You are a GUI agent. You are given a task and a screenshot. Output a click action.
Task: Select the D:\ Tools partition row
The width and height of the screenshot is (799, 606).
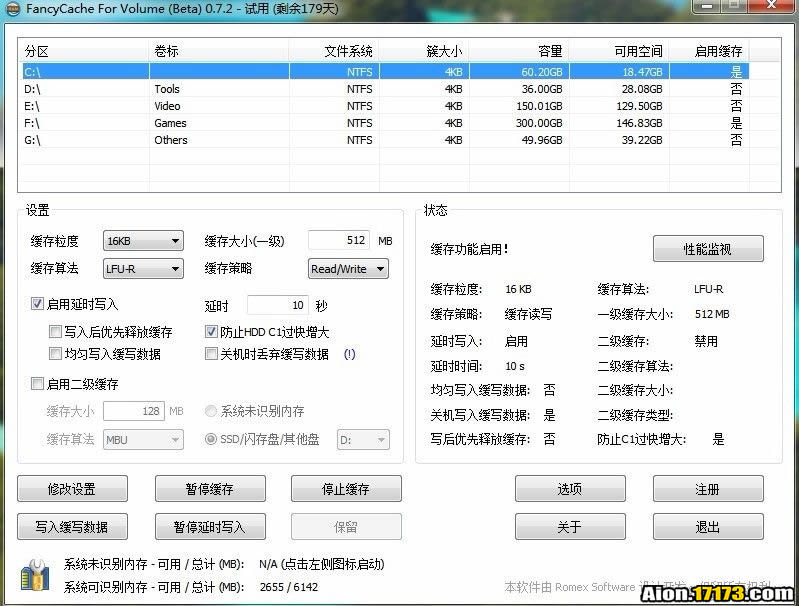click(x=385, y=89)
